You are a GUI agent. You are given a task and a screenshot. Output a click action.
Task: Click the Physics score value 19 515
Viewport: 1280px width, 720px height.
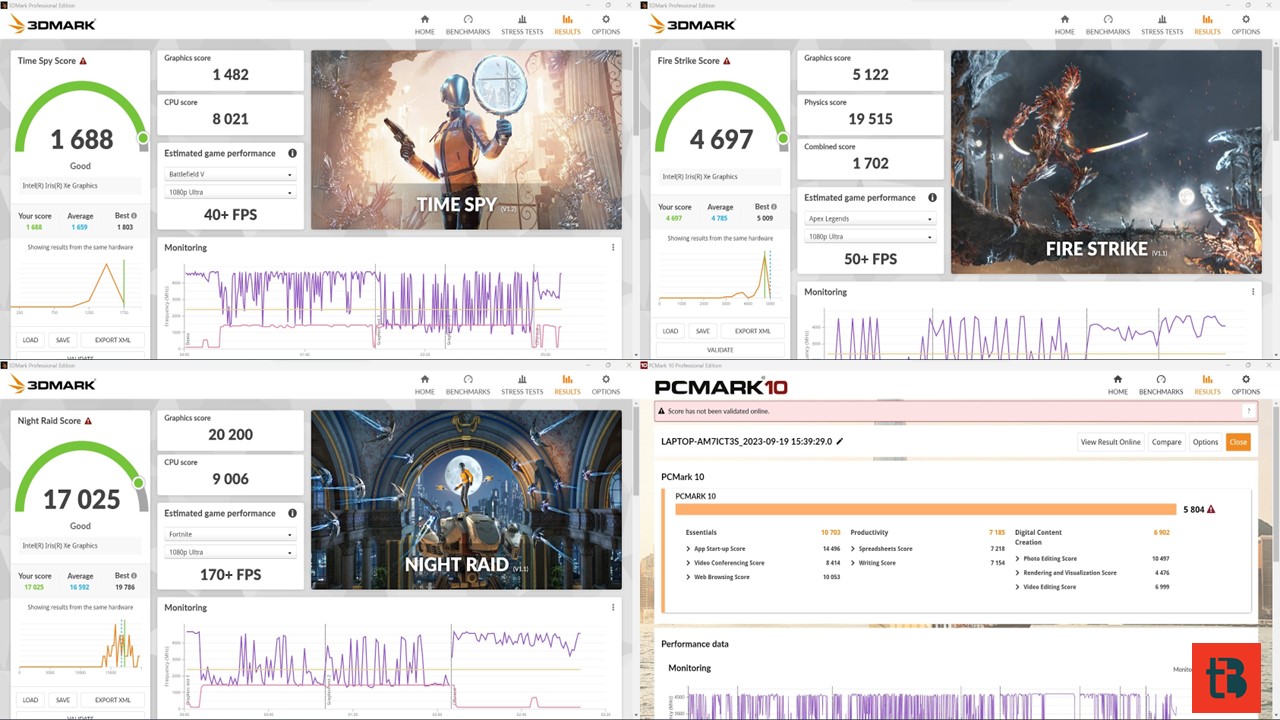871,119
